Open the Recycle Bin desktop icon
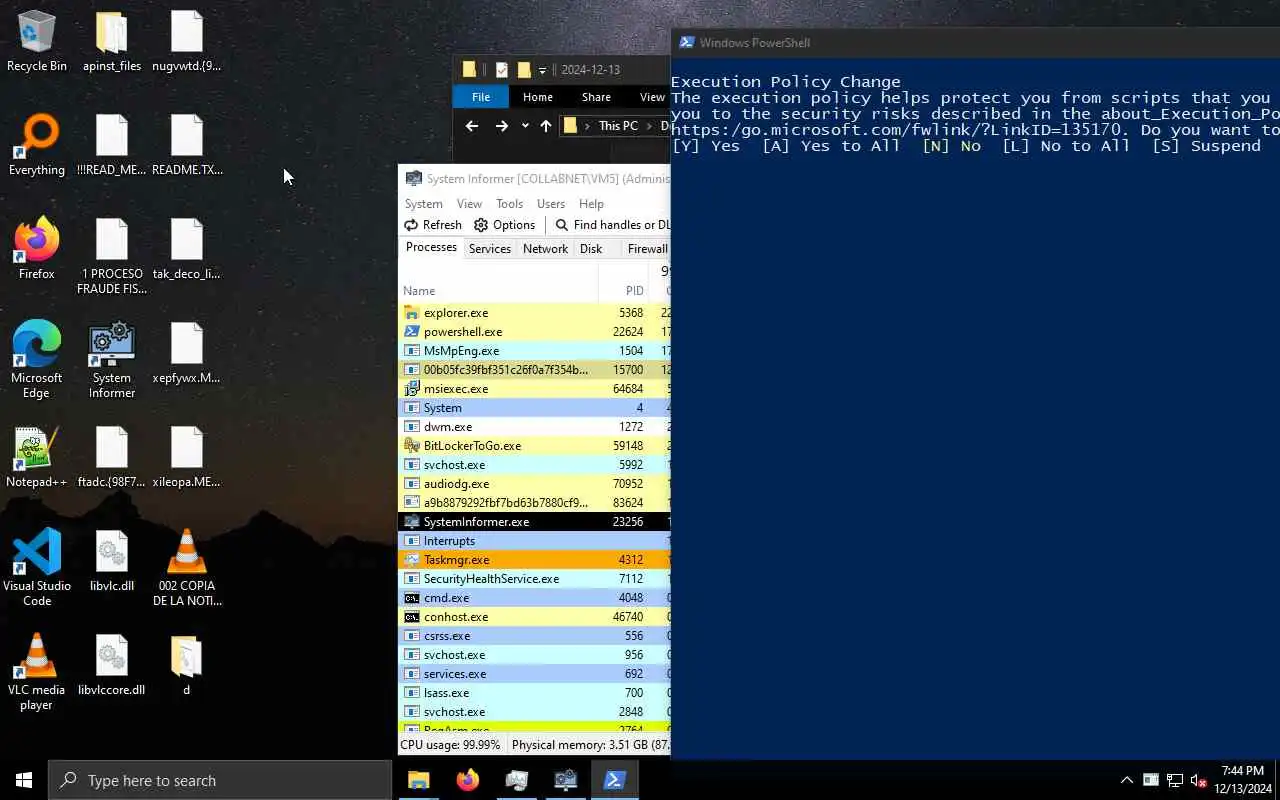Screen dimensions: 1280x800 coord(37,42)
